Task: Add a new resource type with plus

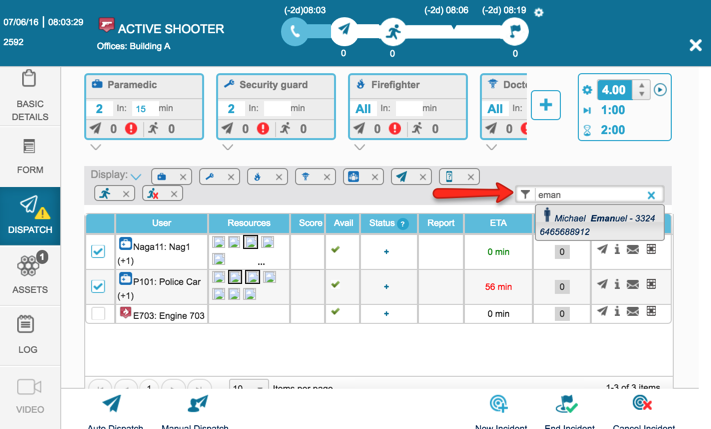Action: (x=545, y=105)
